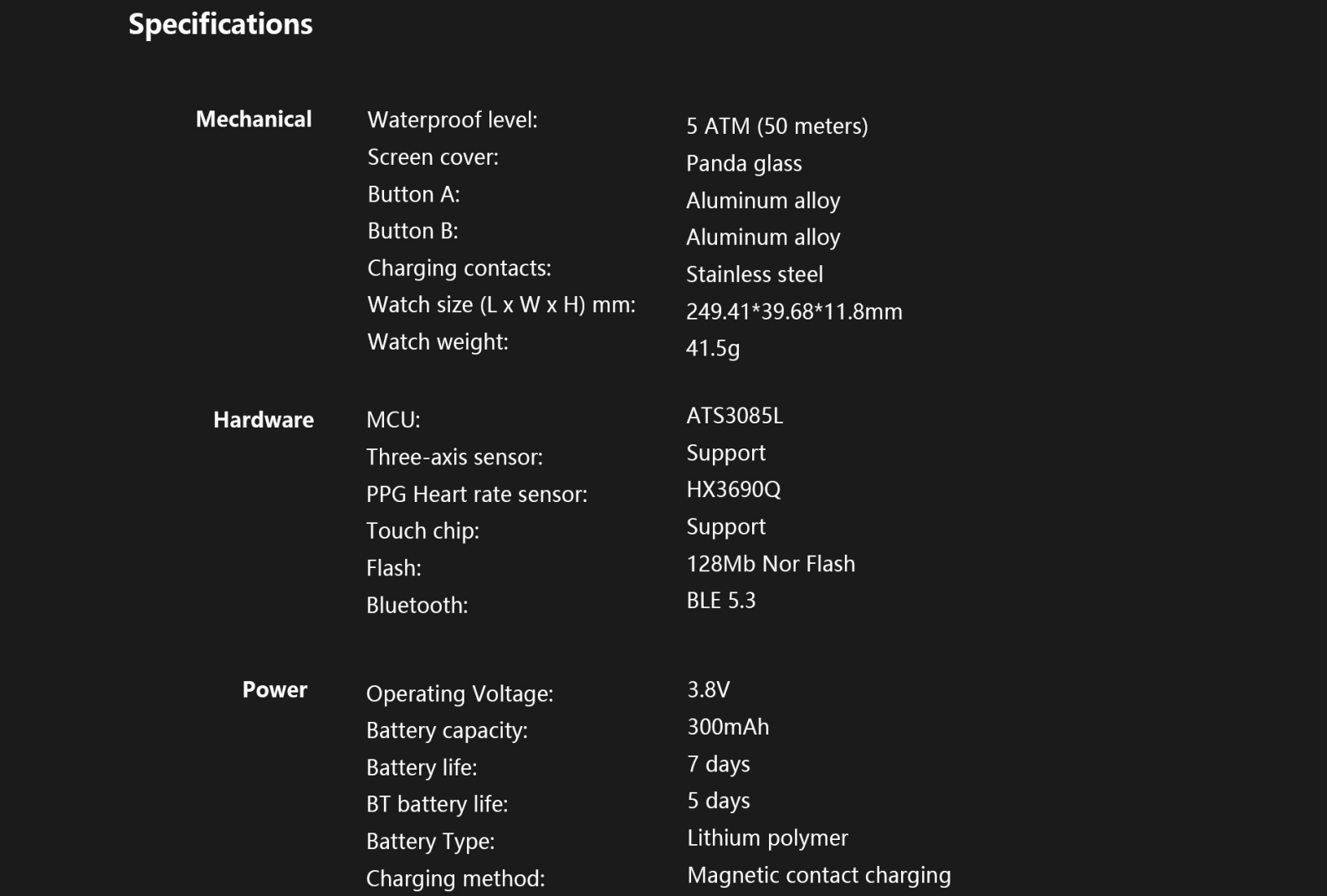Viewport: 1327px width, 896px height.
Task: Select the Charging contacts label
Action: point(459,269)
